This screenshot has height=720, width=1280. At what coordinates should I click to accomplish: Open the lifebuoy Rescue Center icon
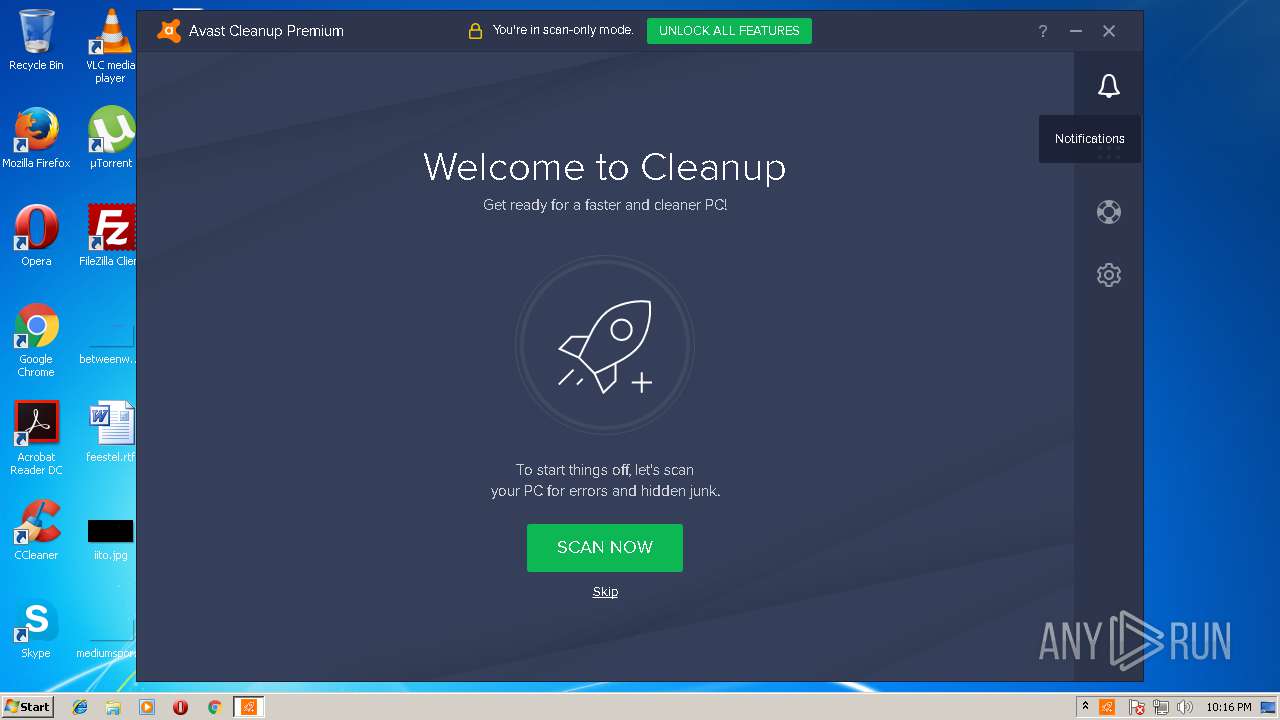click(x=1108, y=212)
